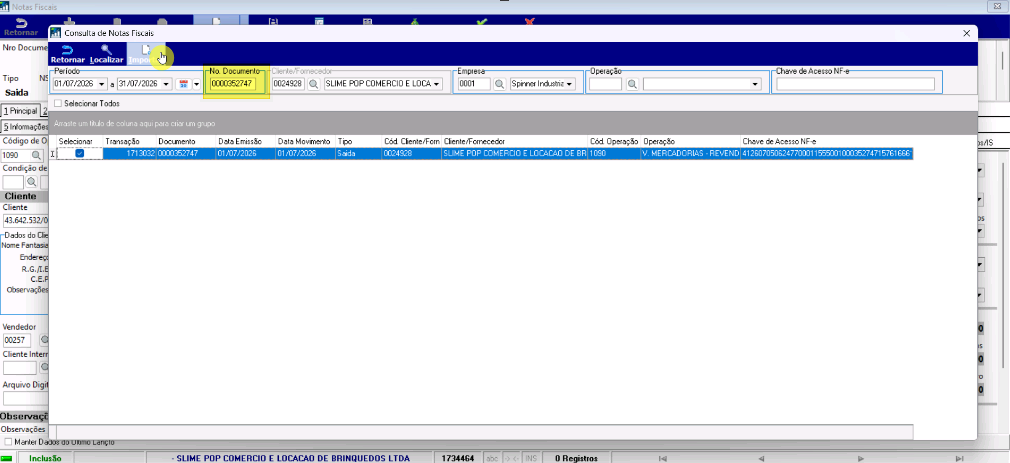This screenshot has height=463, width=1010.
Task: Click magnifier next to Empresa code 0001
Action: pos(500,84)
